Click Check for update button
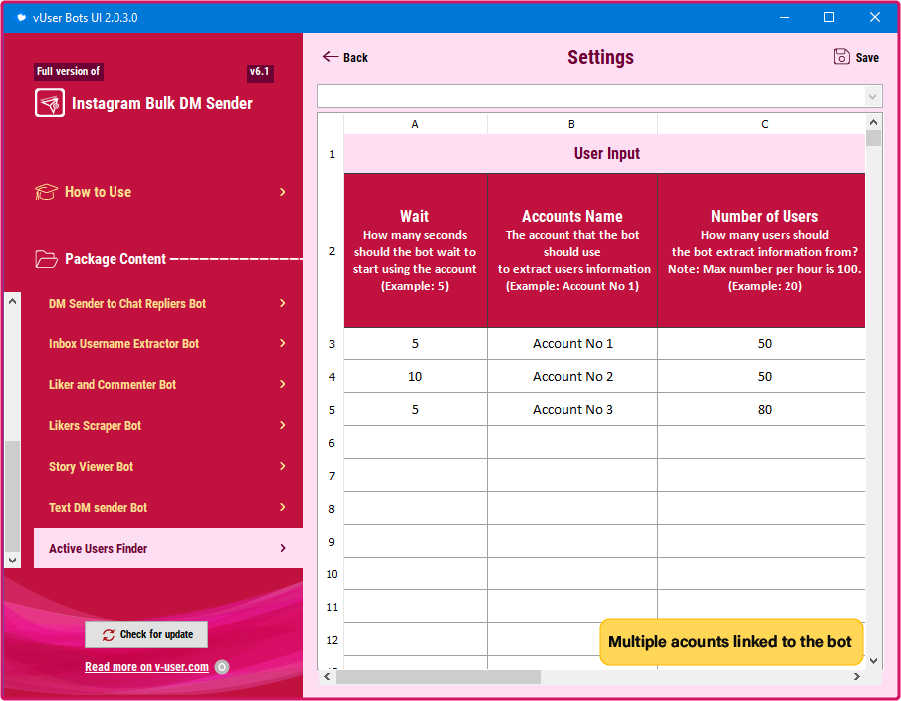901x701 pixels. [147, 634]
